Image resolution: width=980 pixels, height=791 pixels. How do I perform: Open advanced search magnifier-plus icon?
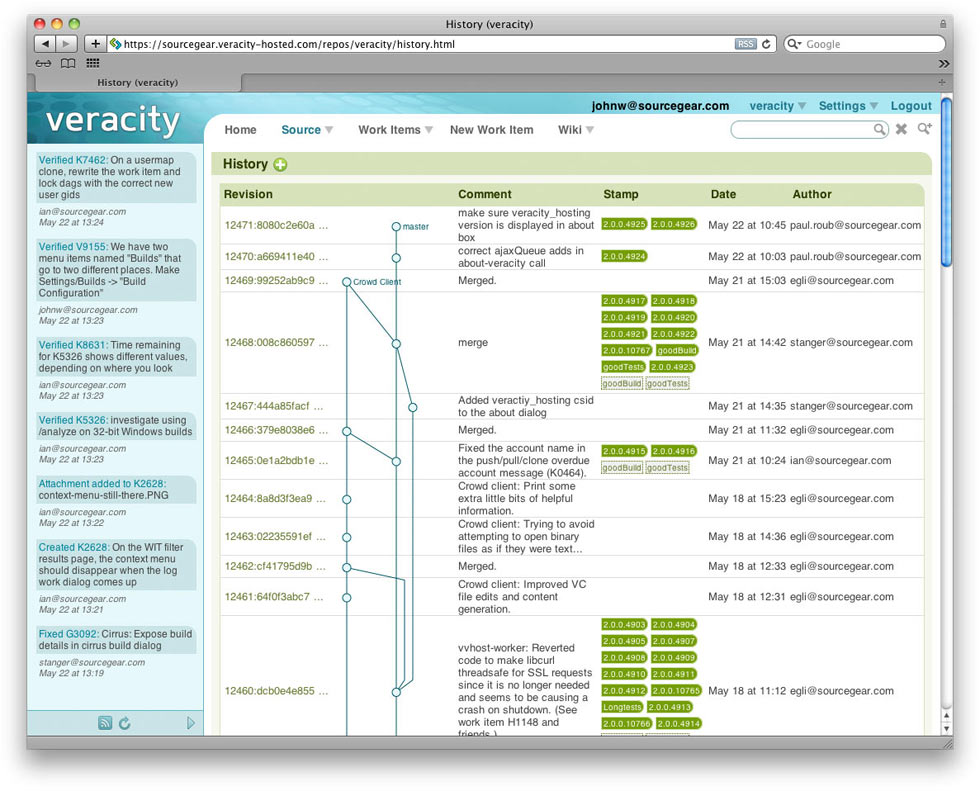point(924,130)
